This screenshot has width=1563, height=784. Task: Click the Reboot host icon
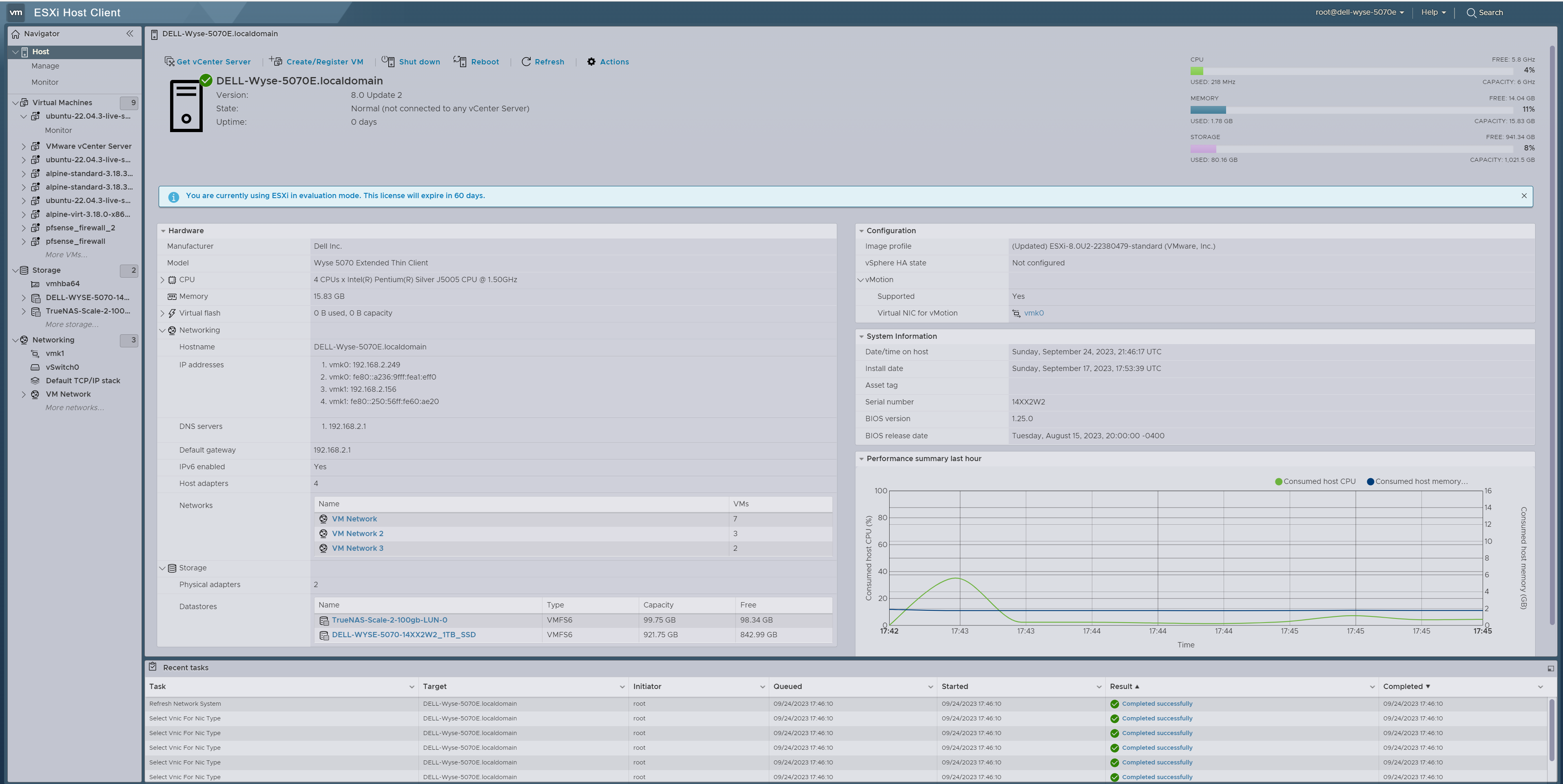[x=460, y=61]
